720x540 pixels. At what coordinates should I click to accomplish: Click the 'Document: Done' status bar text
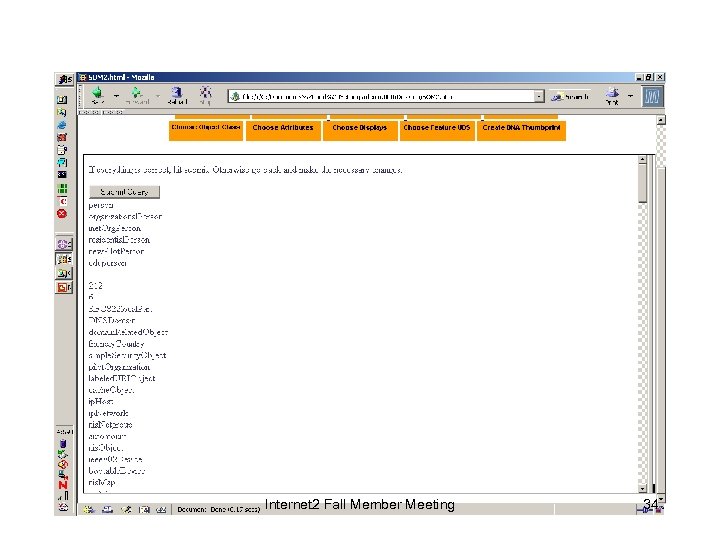219,509
